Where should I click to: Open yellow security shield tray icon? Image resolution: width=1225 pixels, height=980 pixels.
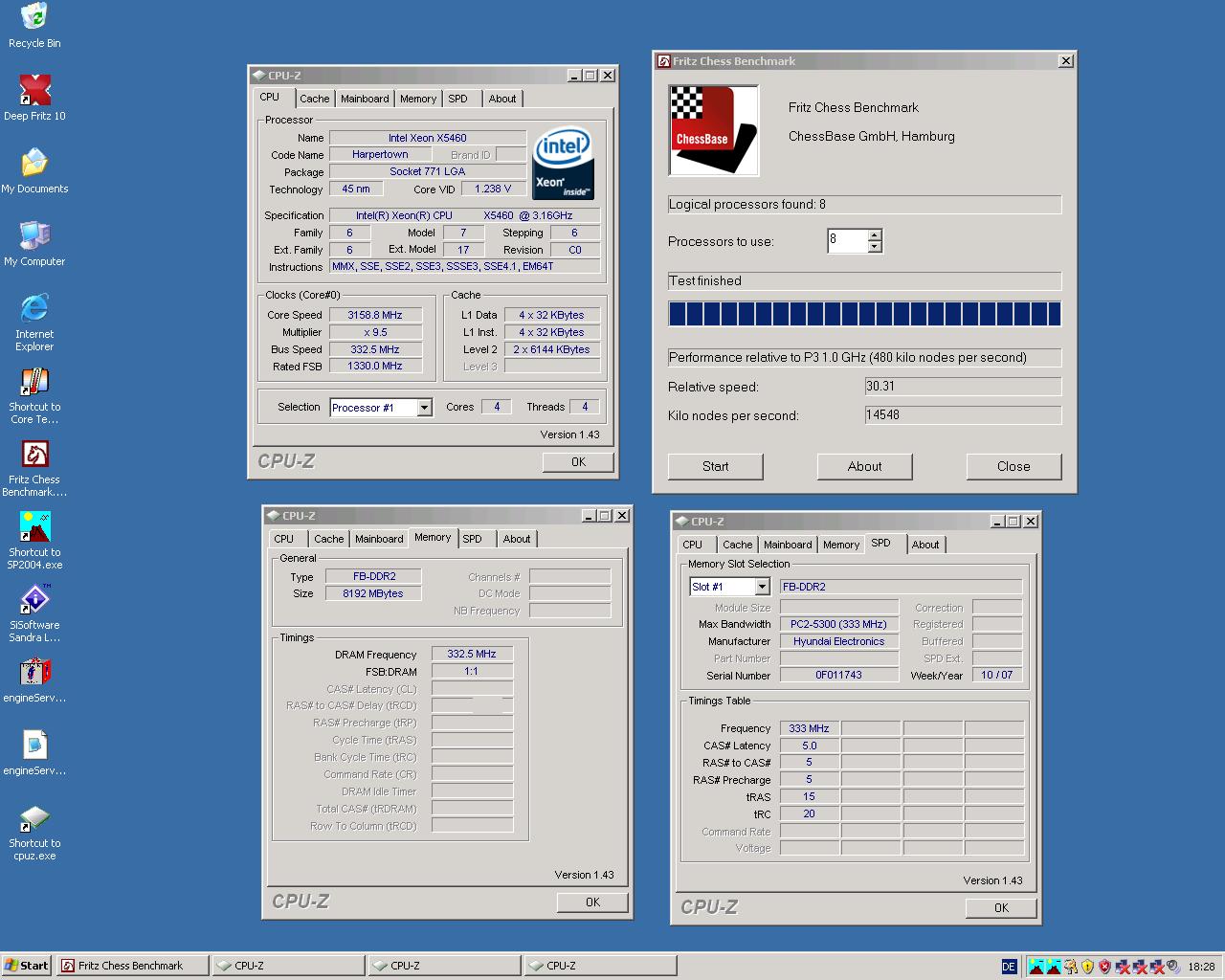coord(1087,967)
